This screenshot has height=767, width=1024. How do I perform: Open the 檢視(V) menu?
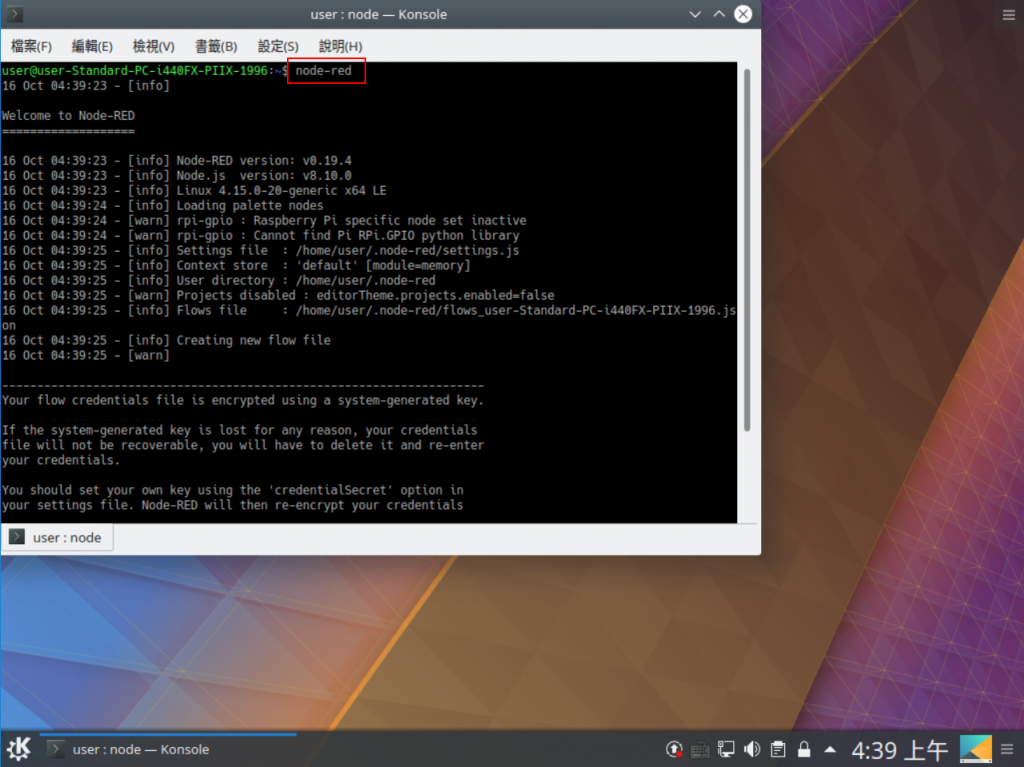pyautogui.click(x=153, y=46)
